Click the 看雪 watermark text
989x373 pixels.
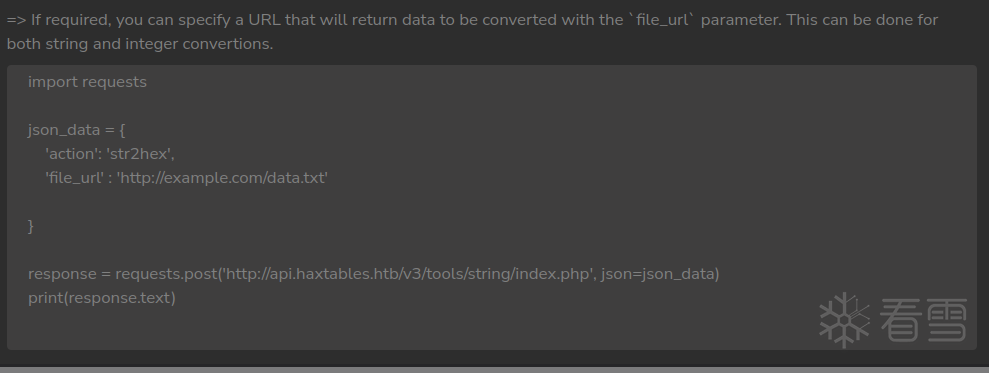pyautogui.click(x=923, y=320)
